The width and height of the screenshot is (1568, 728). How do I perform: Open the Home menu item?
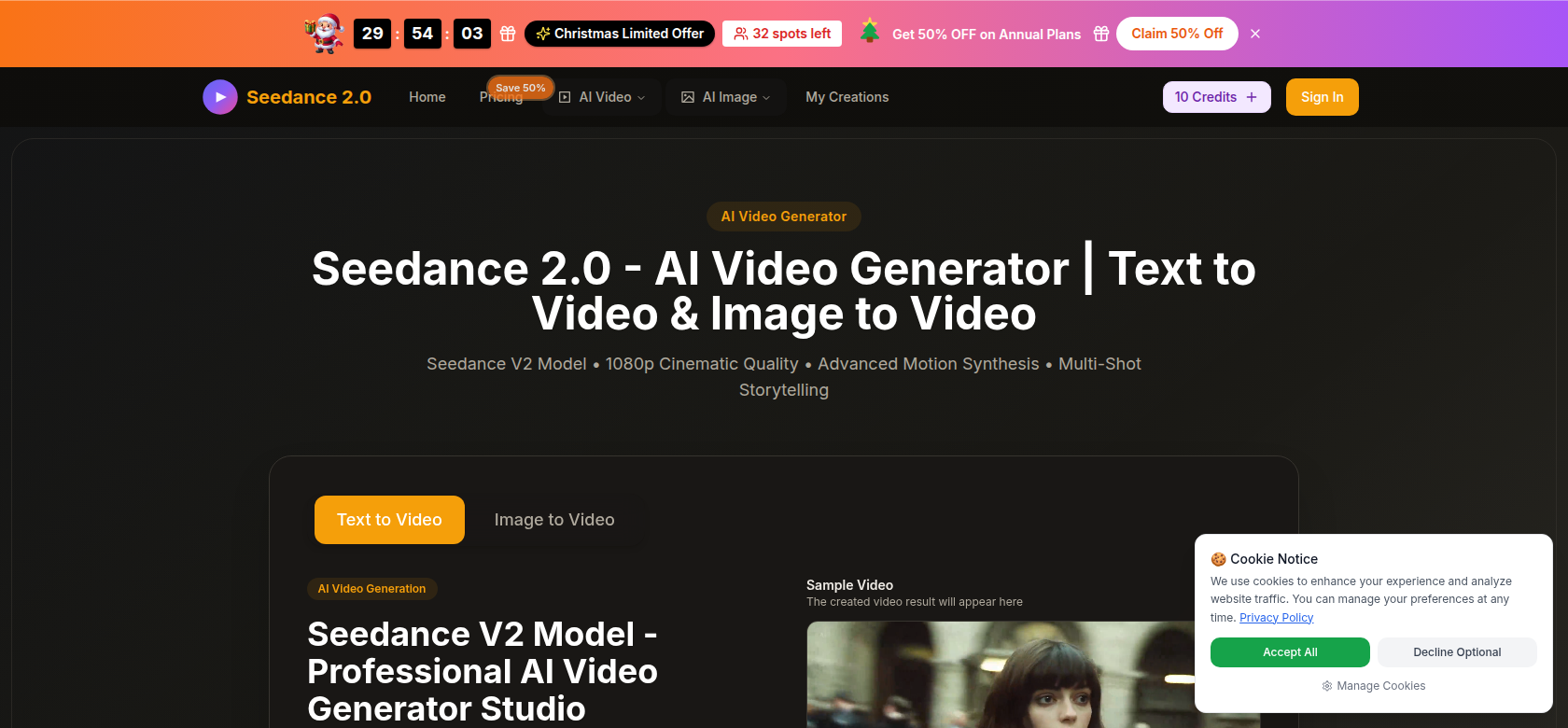[x=427, y=97]
